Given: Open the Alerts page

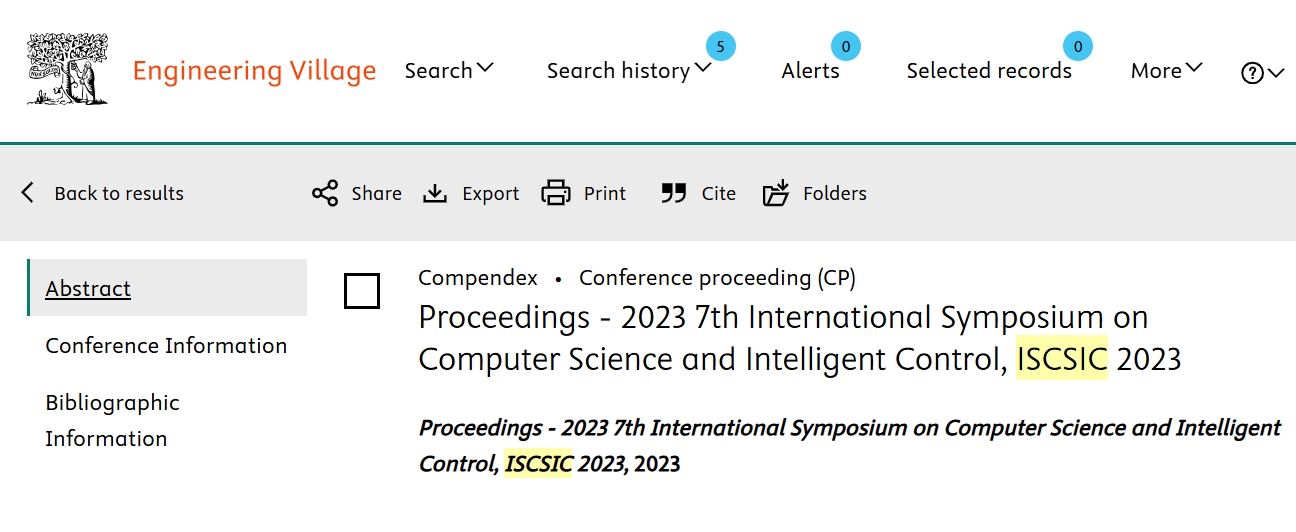Looking at the screenshot, I should click(810, 70).
